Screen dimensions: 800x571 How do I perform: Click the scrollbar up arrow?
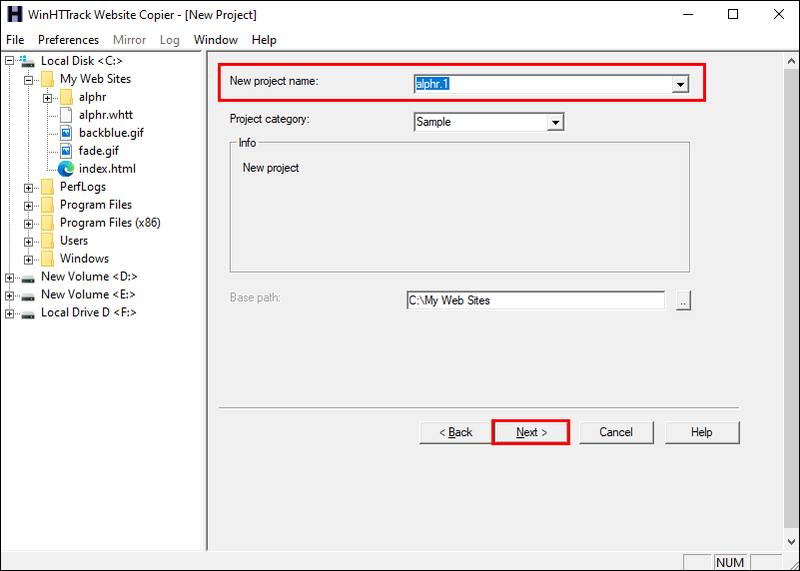pos(791,61)
